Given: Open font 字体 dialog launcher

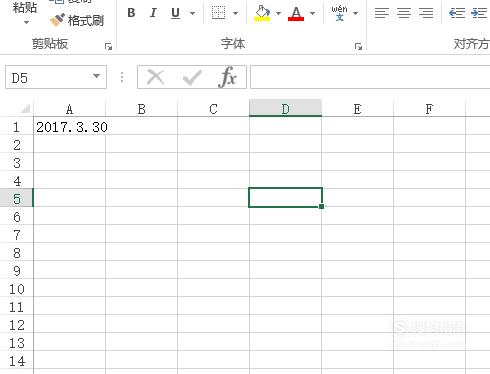Looking at the screenshot, I should pos(358,46).
